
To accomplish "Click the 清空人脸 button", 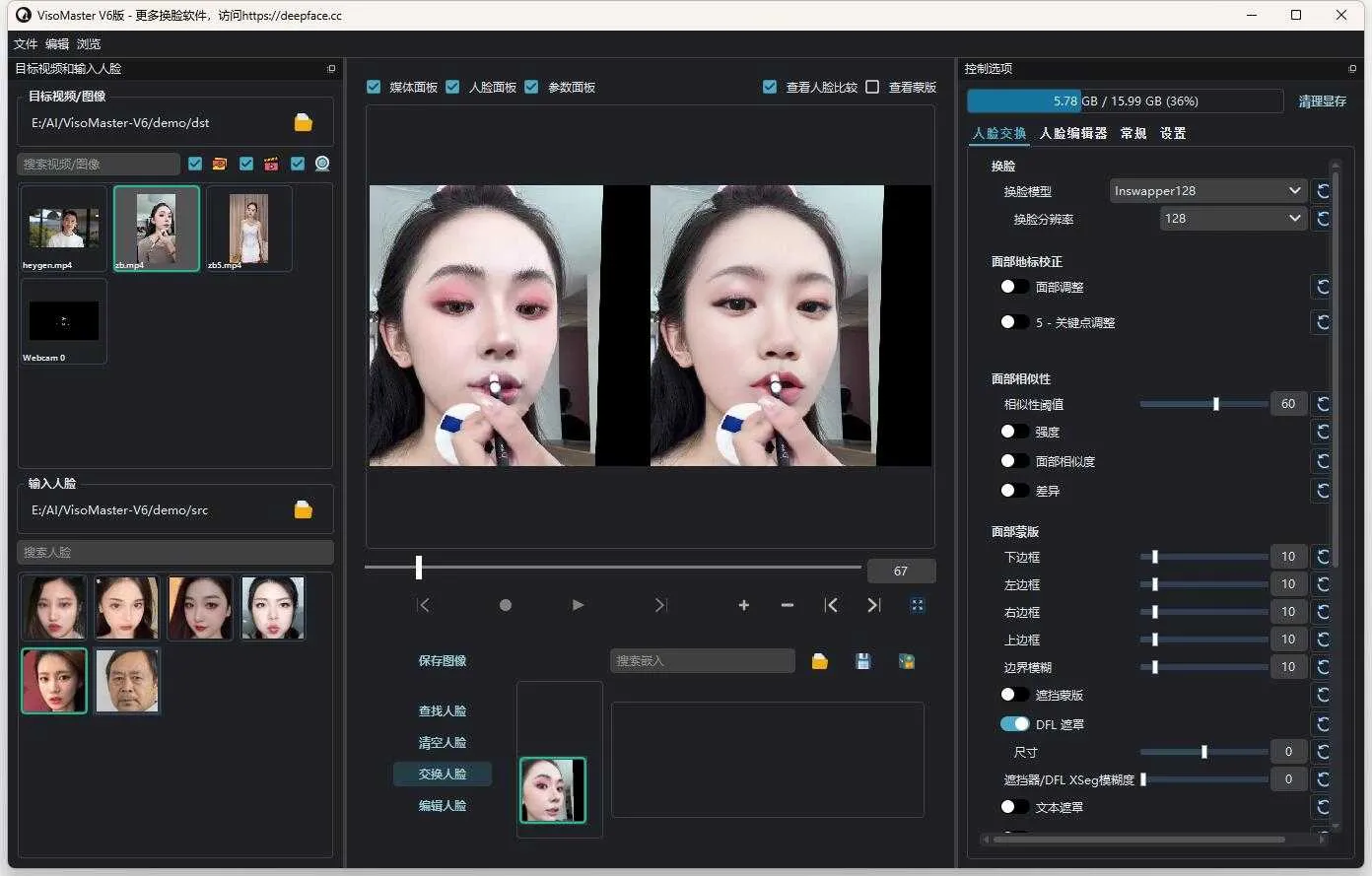I will pos(443,743).
